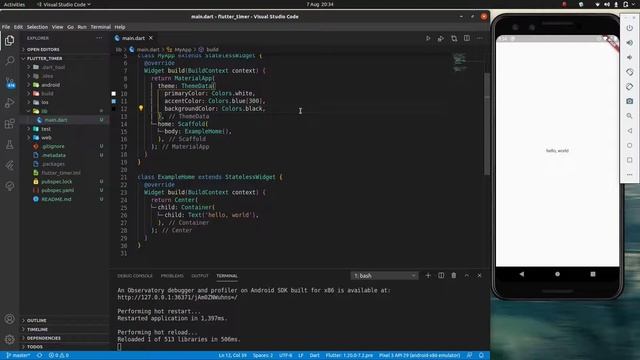Screen dimensions: 640x360
Task: Switch to the OUTPUT tab
Action: [x=200, y=276]
